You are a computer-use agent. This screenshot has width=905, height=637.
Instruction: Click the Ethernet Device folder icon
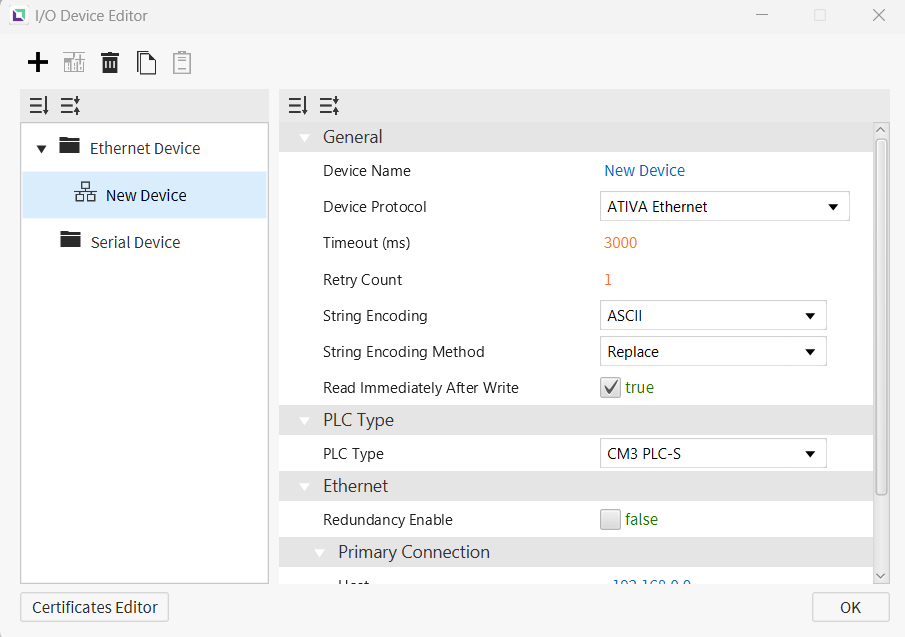[x=69, y=146]
